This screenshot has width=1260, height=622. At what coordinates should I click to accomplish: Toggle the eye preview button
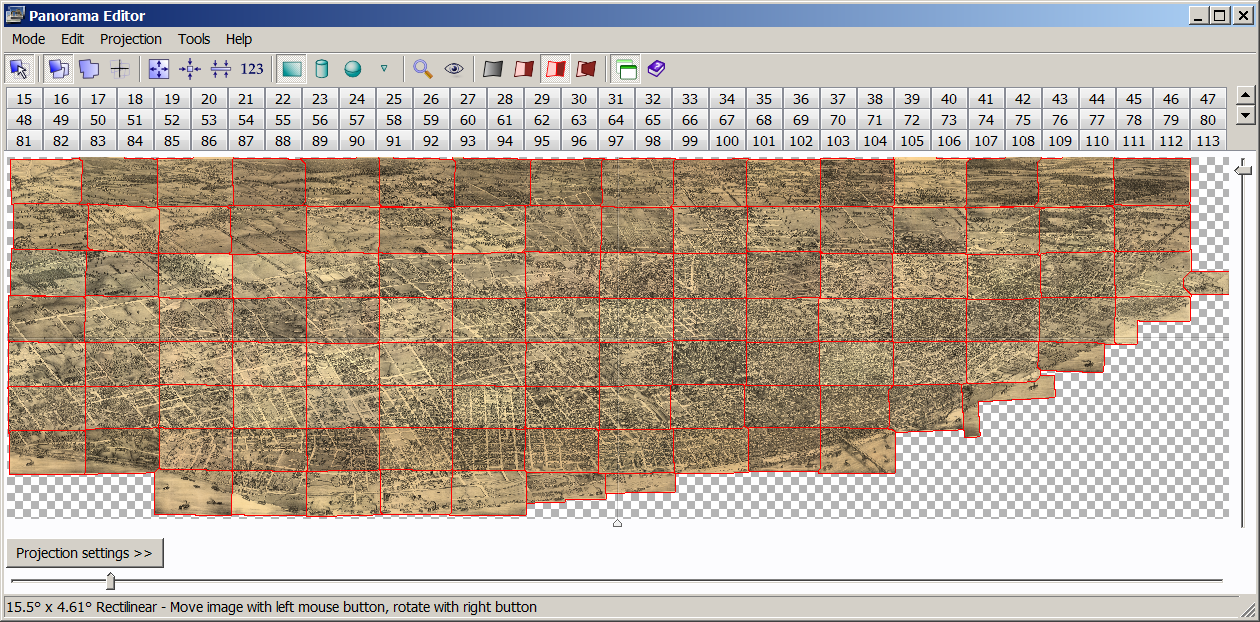click(454, 69)
